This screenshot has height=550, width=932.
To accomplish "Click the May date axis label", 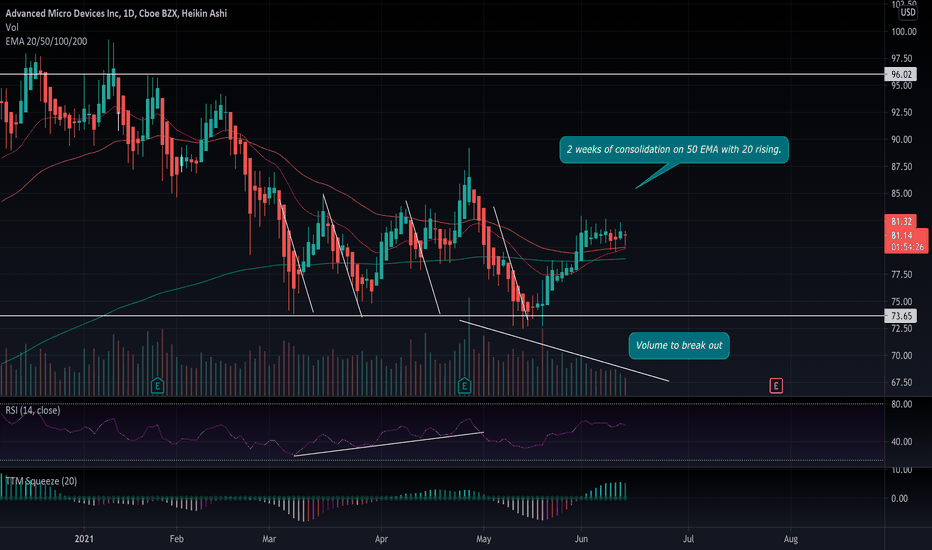I will 484,539.
